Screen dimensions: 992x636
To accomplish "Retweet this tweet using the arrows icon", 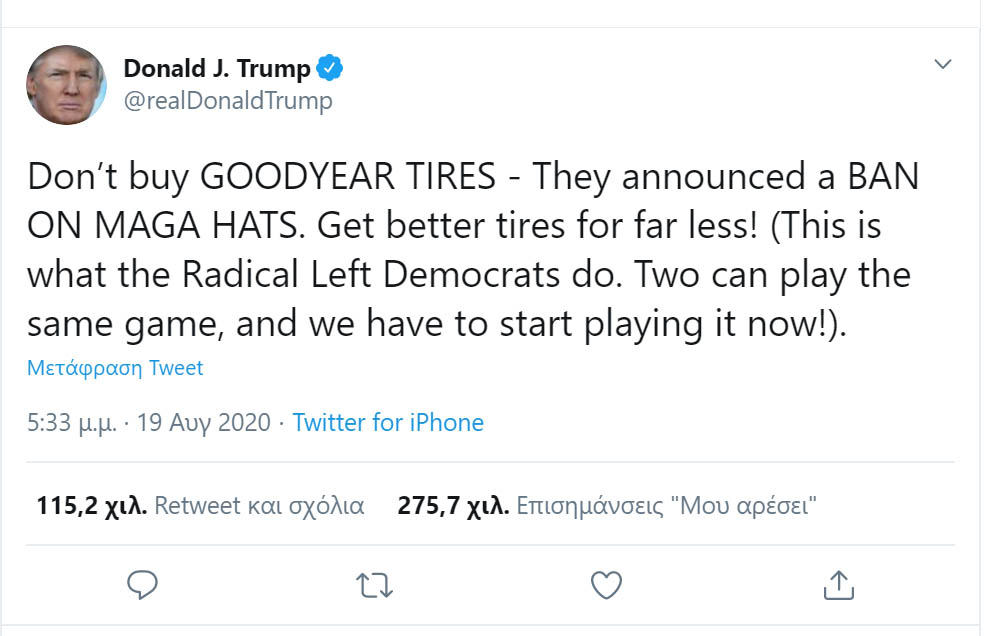I will tap(375, 584).
